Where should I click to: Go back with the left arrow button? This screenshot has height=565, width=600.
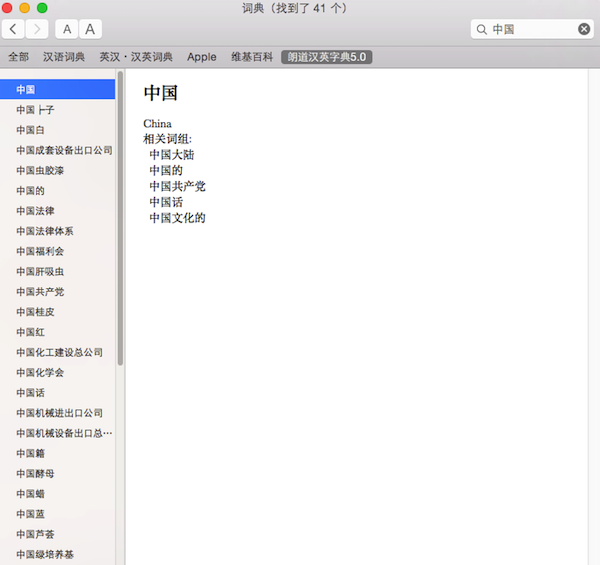(13, 29)
